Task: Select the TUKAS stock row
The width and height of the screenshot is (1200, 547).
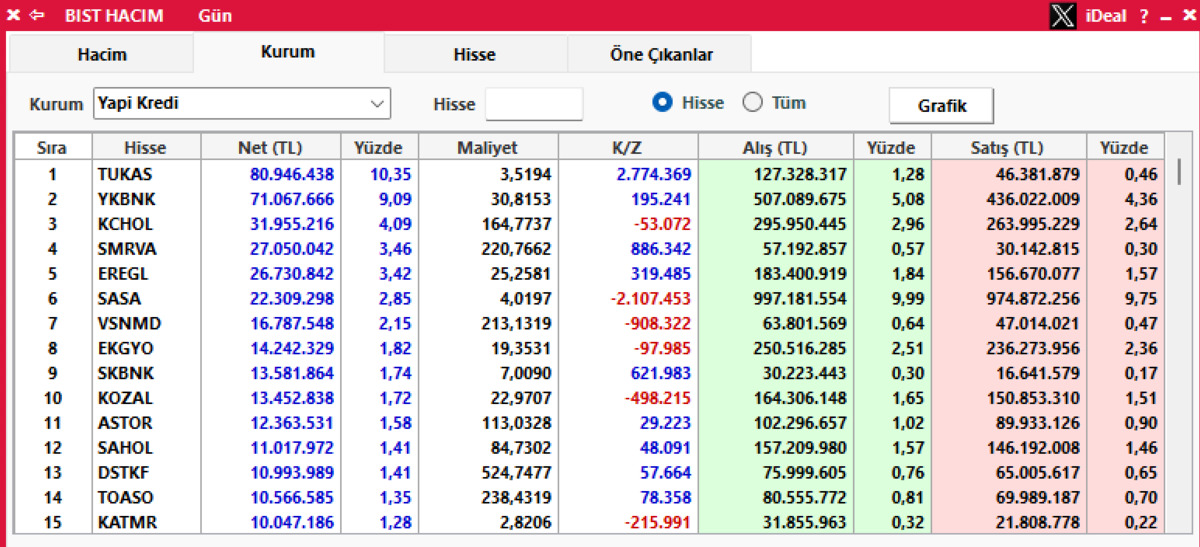Action: 588,174
